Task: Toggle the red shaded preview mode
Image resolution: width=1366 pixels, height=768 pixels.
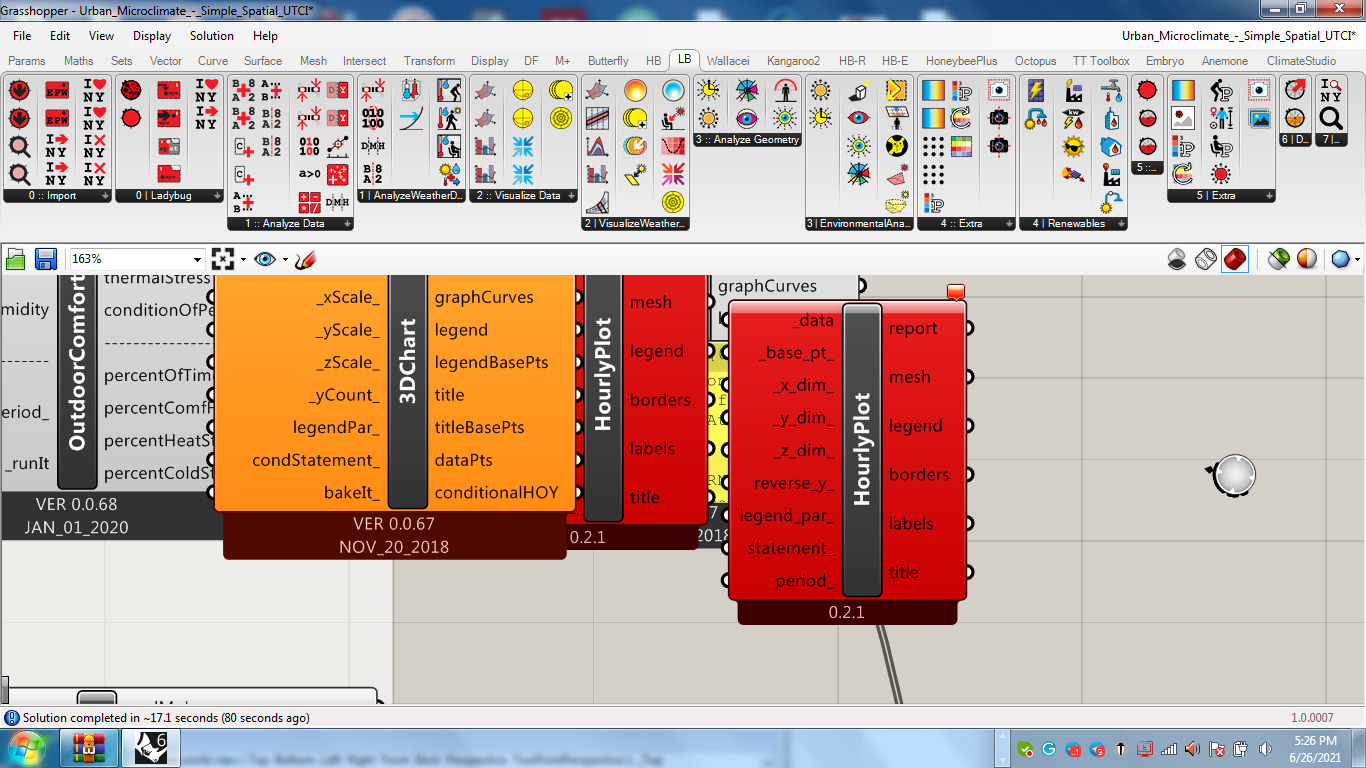Action: 1235,259
